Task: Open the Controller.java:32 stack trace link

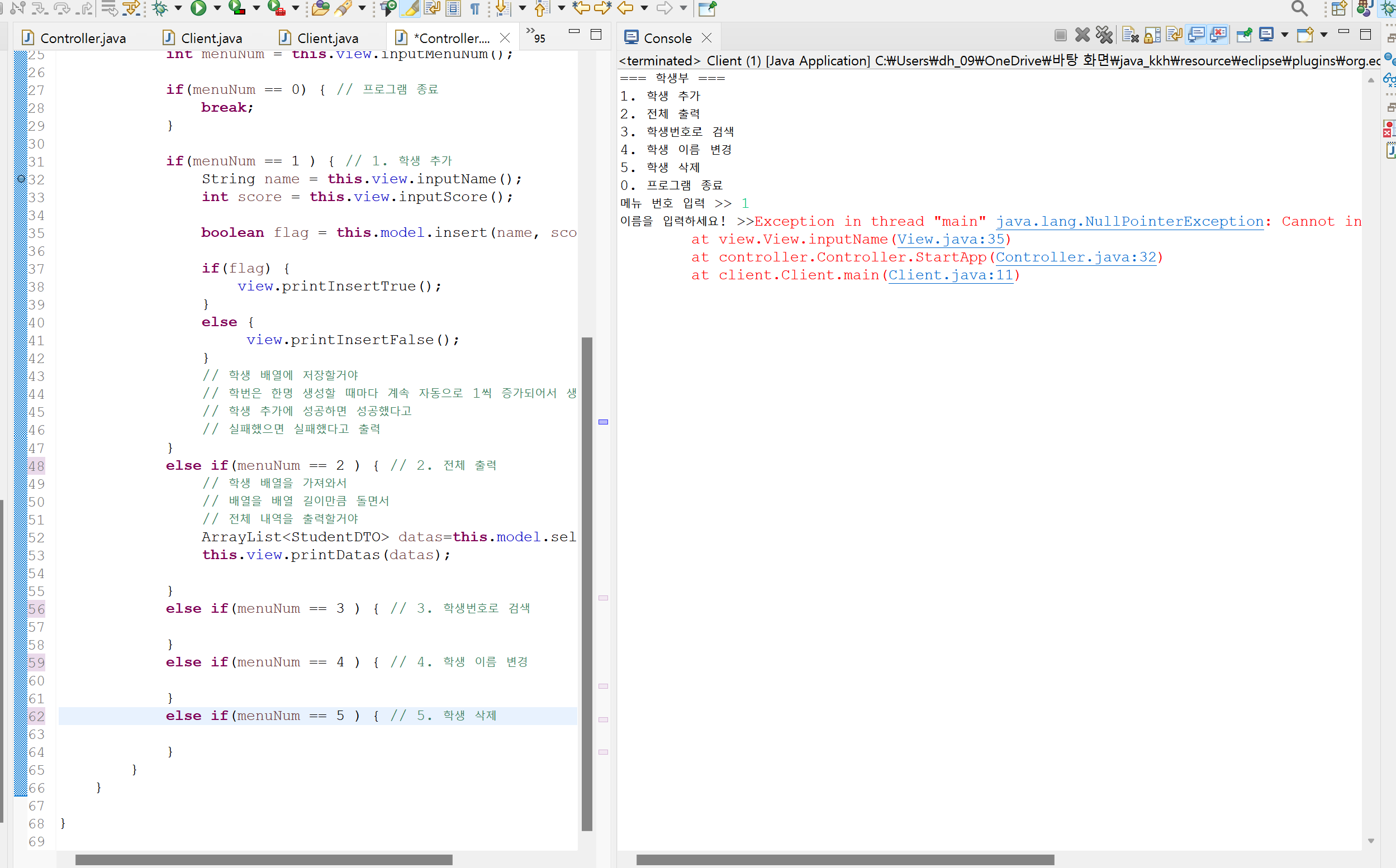Action: click(1075, 257)
